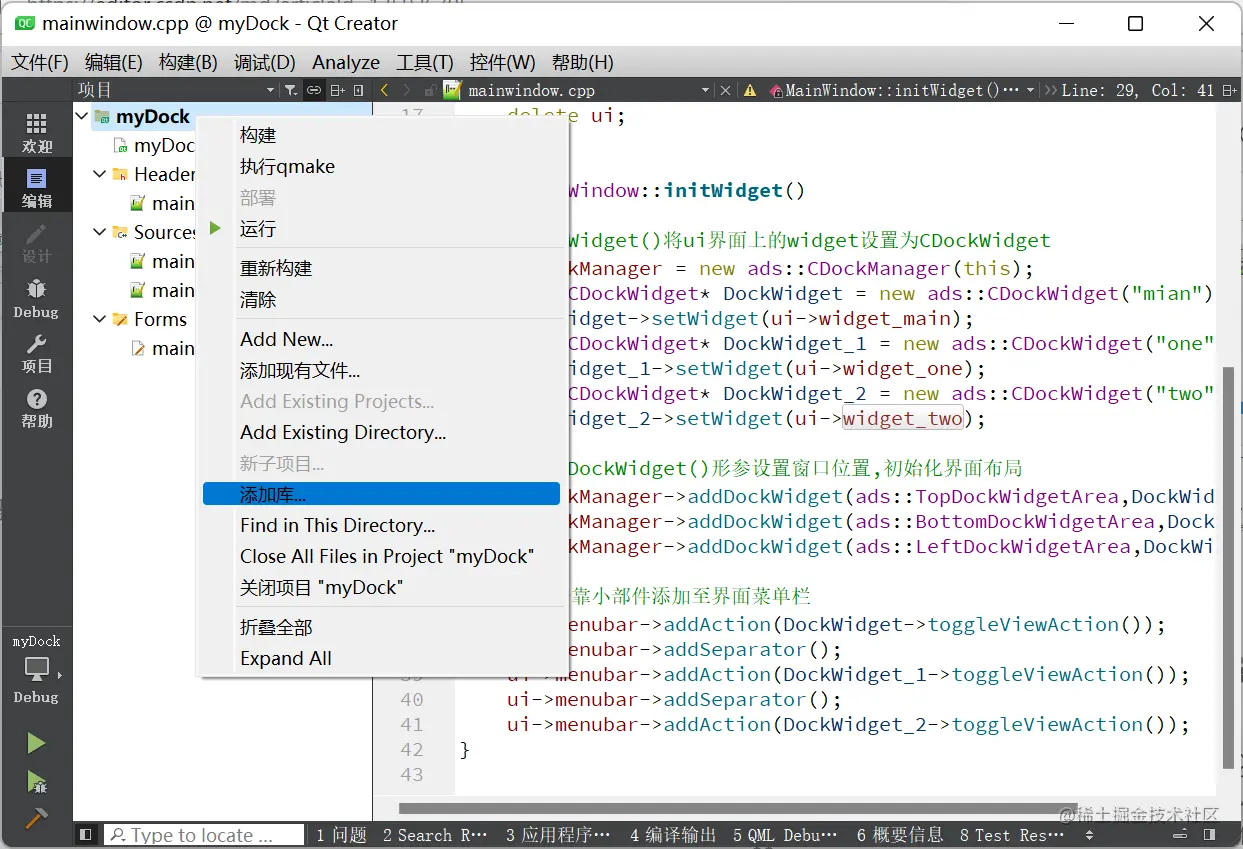
Task: Choose Add New... in context menu
Action: pyautogui.click(x=381, y=339)
